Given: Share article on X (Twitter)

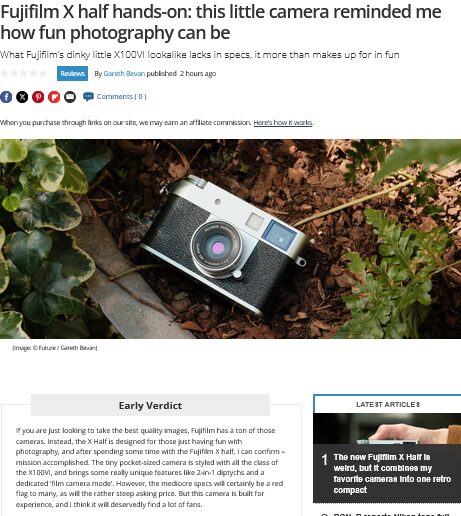Looking at the screenshot, I should tap(22, 97).
